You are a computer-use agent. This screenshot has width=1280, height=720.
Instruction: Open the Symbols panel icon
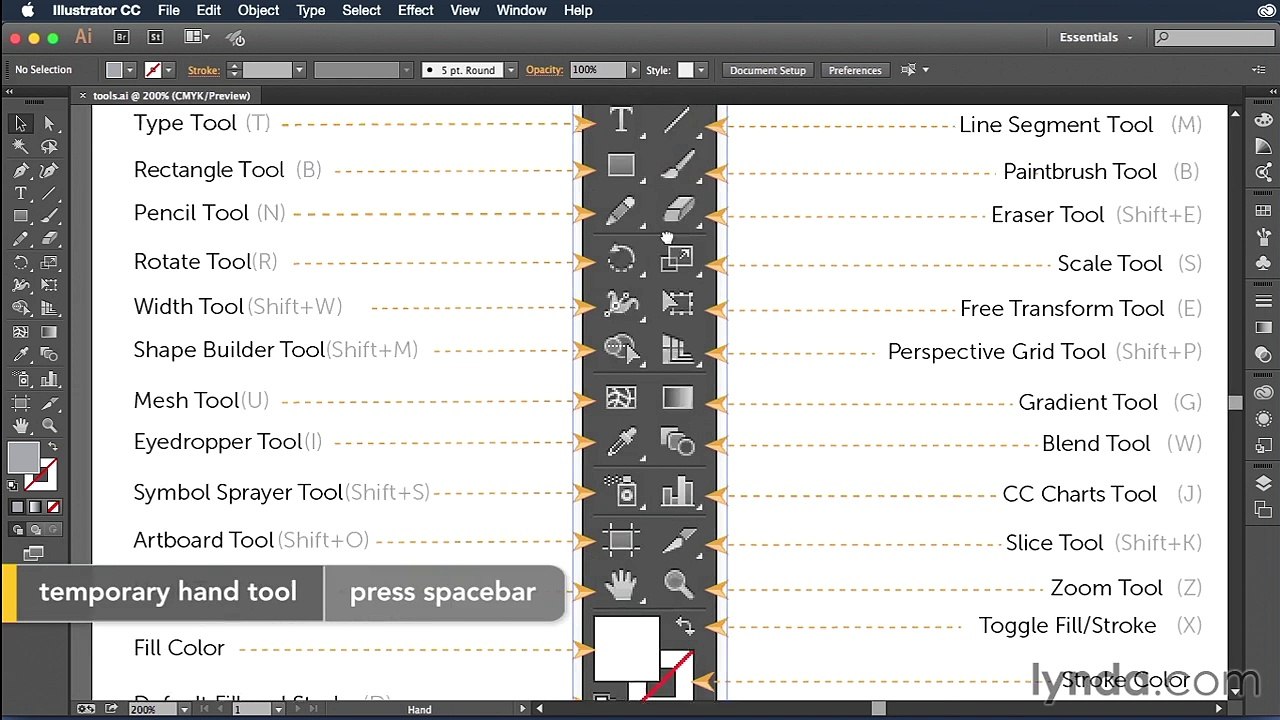(1263, 263)
